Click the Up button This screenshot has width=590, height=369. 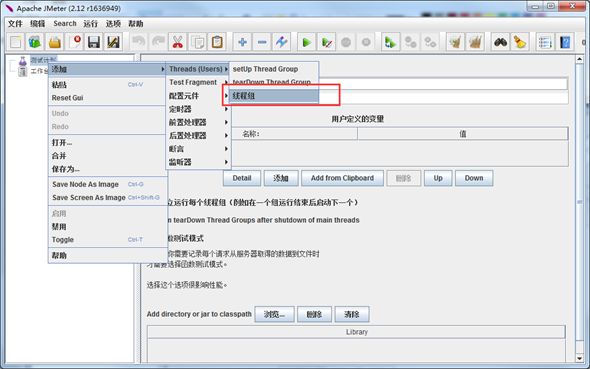point(438,178)
